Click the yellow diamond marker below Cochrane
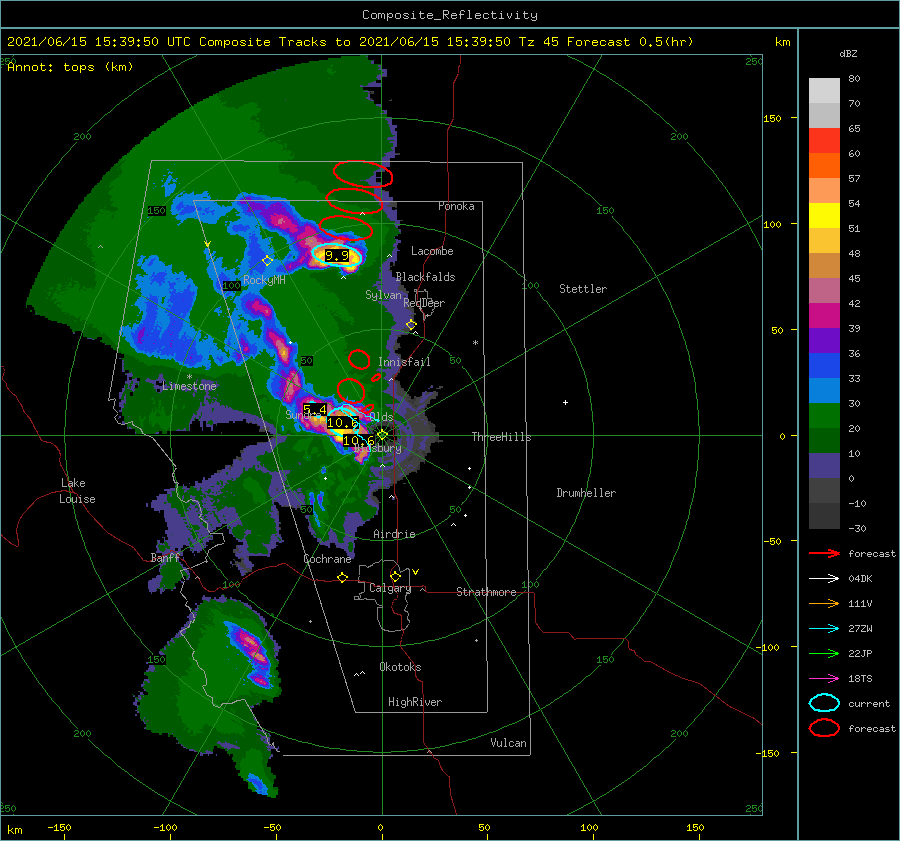 (x=343, y=577)
